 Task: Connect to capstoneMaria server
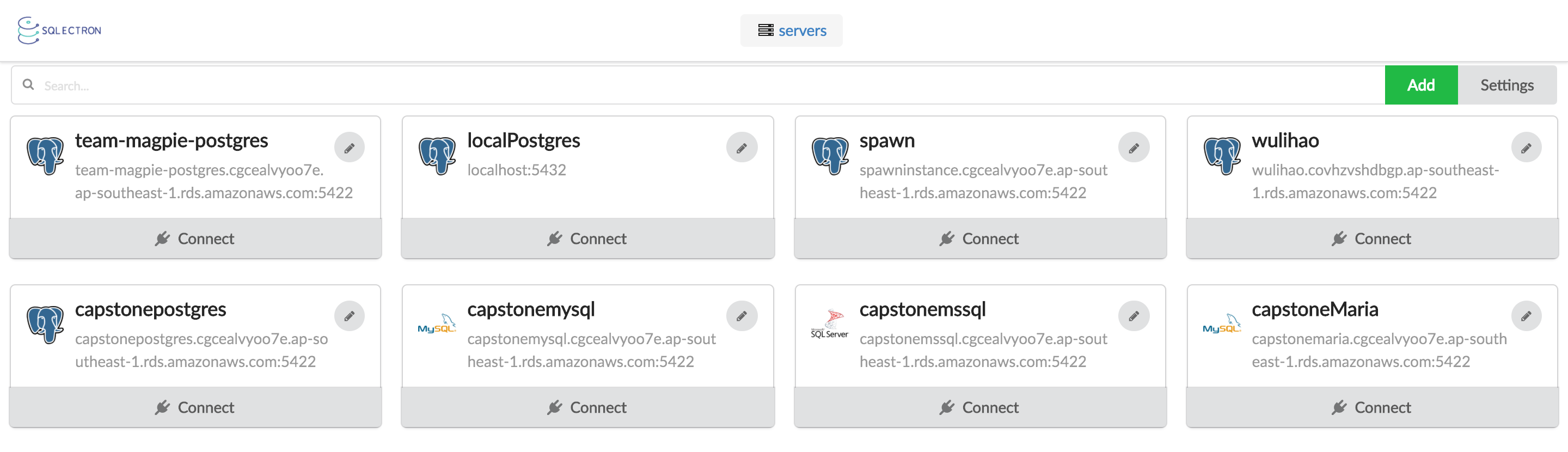[x=1372, y=407]
